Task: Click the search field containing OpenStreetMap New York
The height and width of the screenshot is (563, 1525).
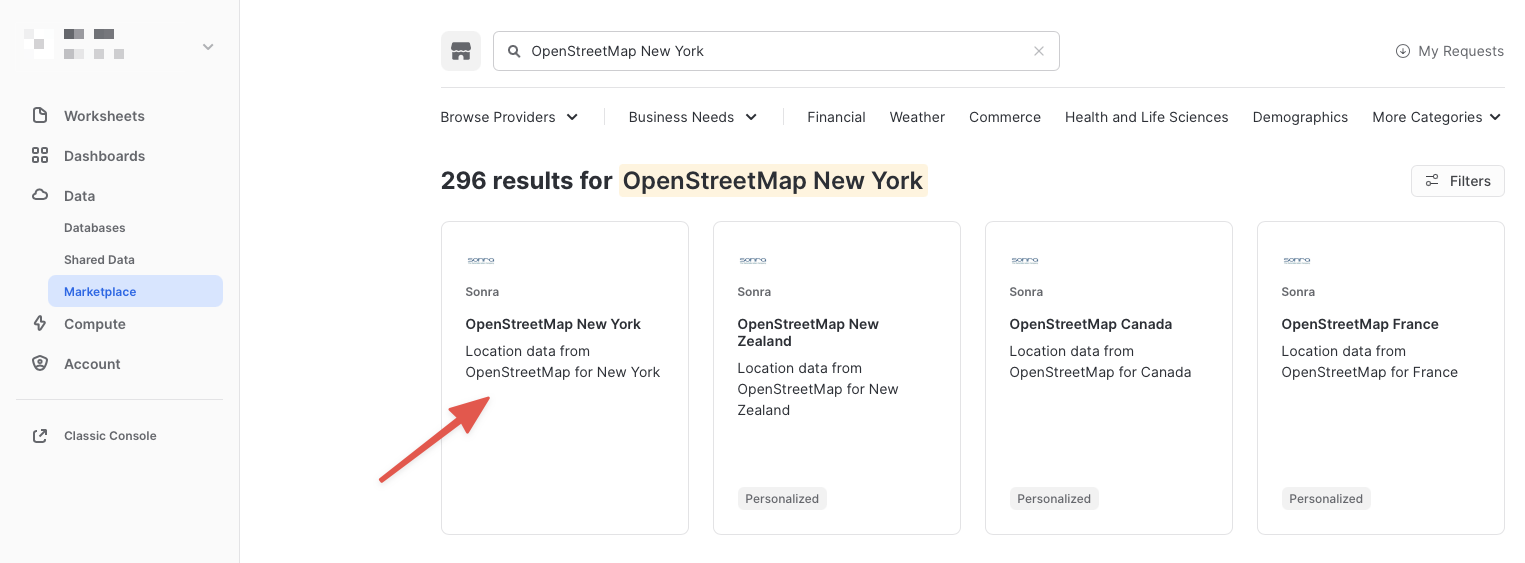Action: click(x=776, y=51)
